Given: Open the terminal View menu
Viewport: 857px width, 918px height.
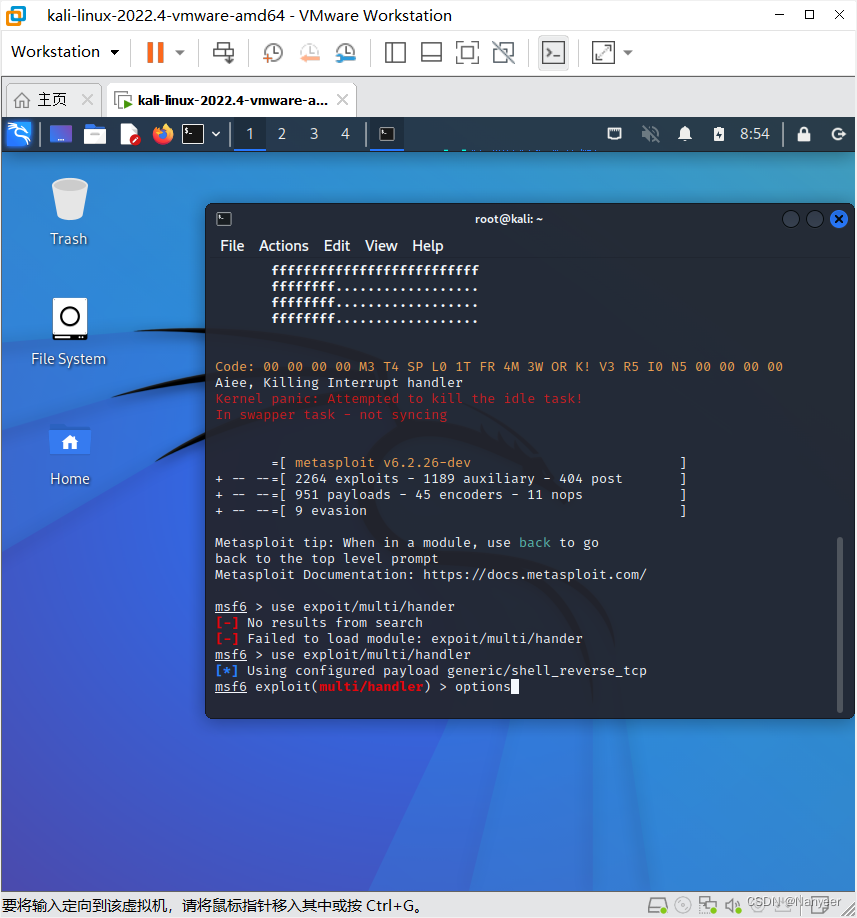Looking at the screenshot, I should [x=381, y=246].
